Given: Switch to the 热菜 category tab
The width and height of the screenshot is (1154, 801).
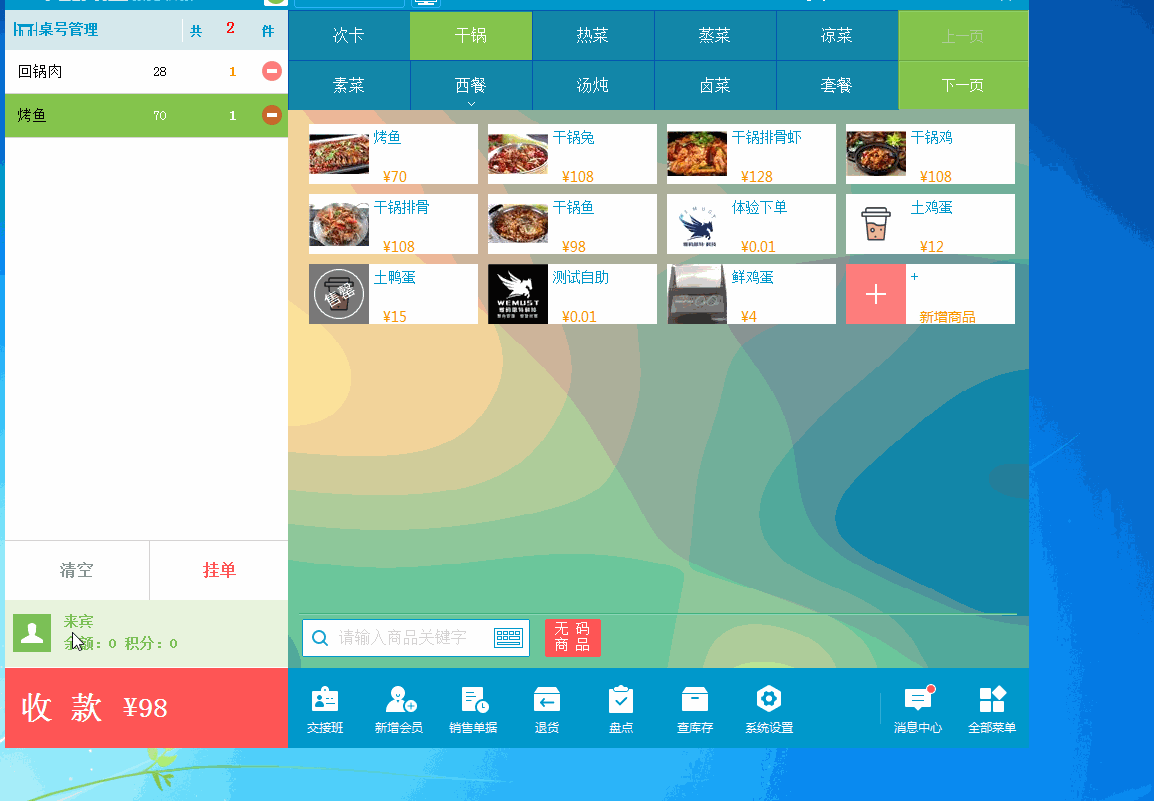Looking at the screenshot, I should (593, 36).
